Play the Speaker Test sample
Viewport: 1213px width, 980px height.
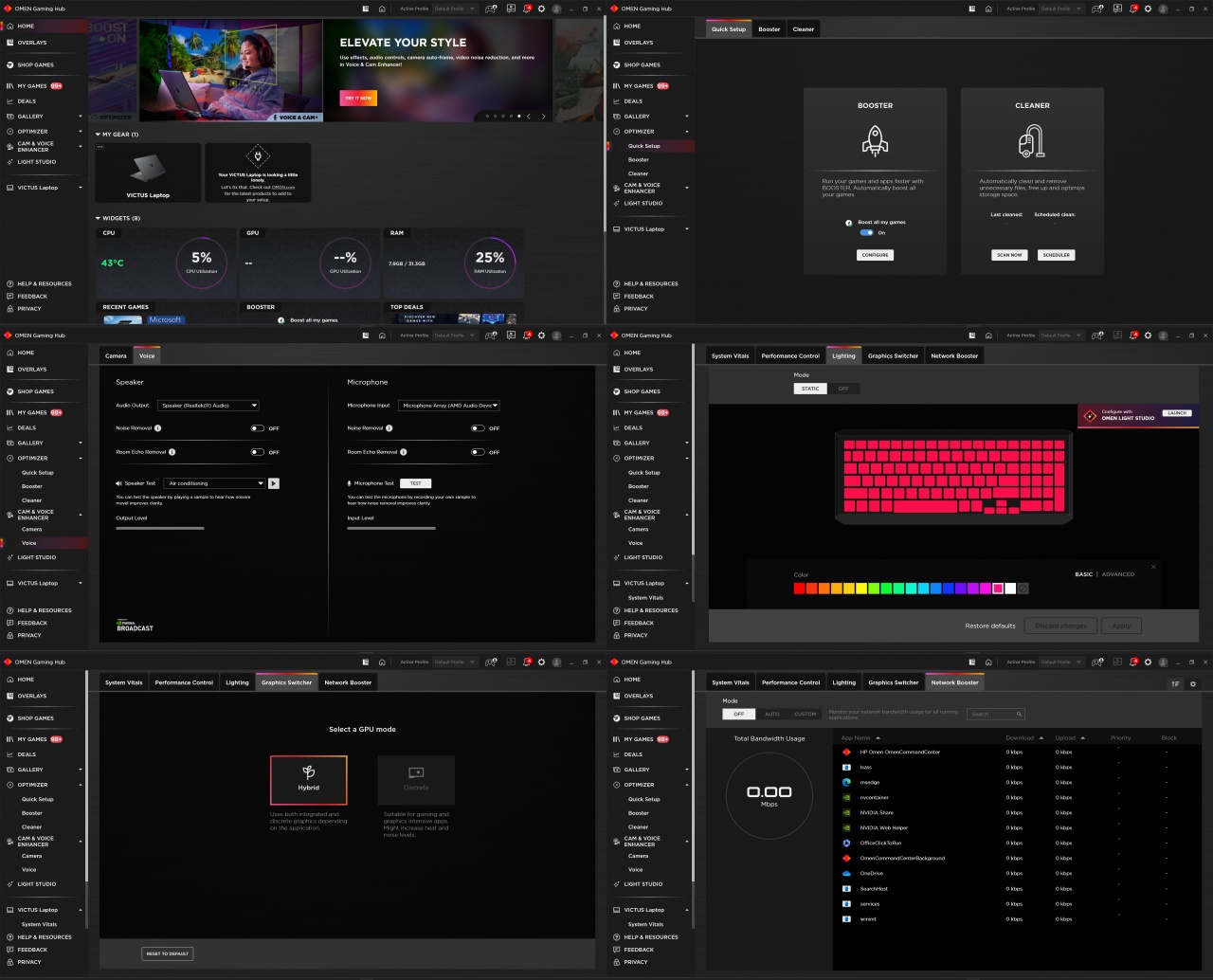(x=274, y=483)
